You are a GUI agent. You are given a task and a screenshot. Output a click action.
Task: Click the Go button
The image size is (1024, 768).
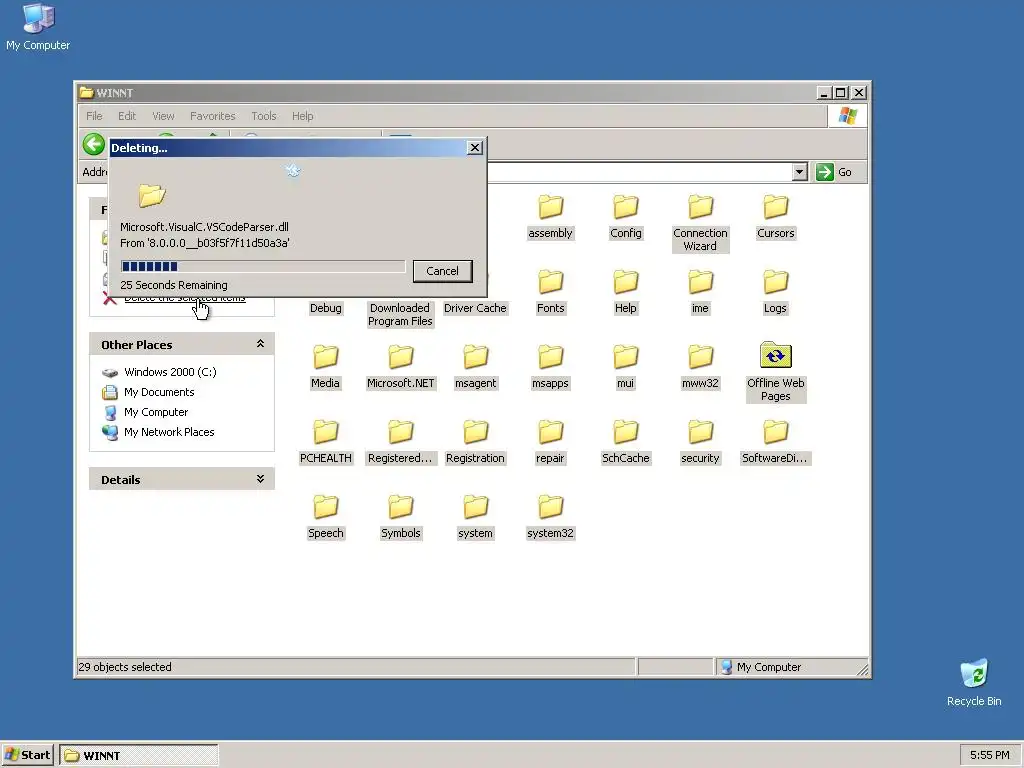(835, 172)
